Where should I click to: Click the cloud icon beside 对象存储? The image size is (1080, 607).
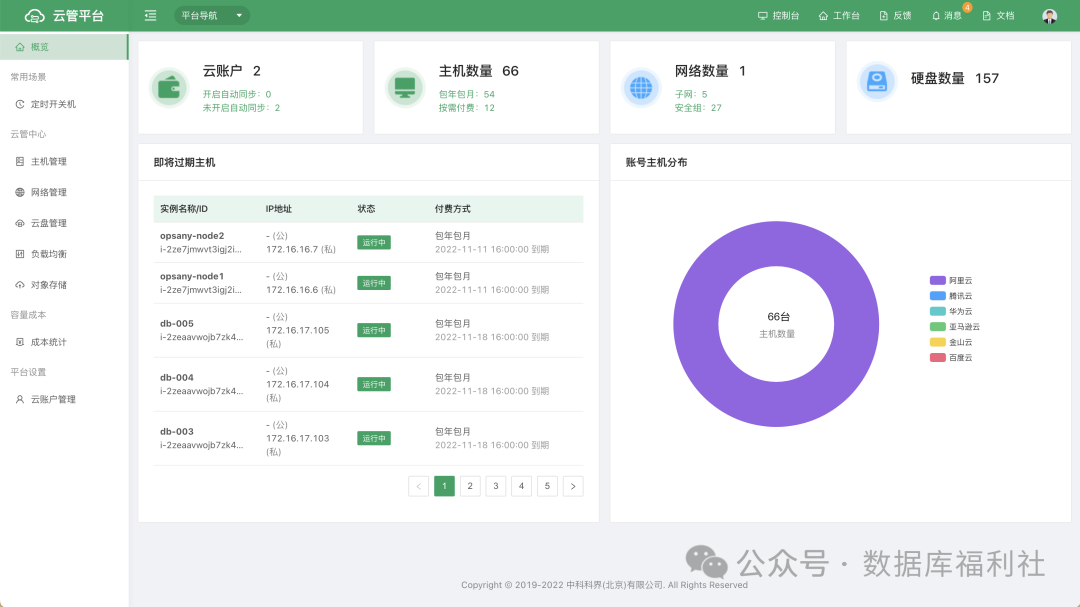20,285
